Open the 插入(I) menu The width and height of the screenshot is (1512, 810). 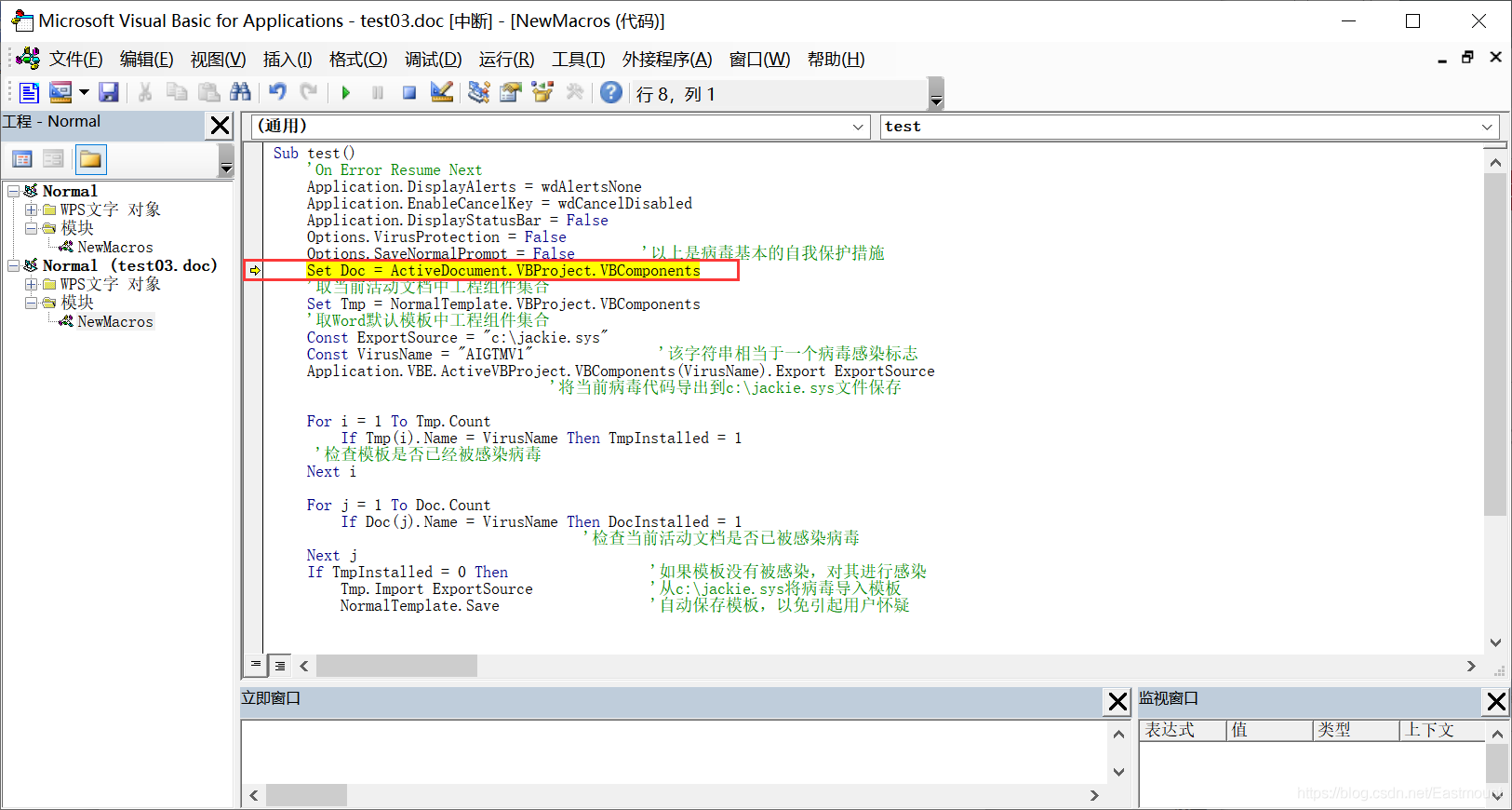point(288,60)
